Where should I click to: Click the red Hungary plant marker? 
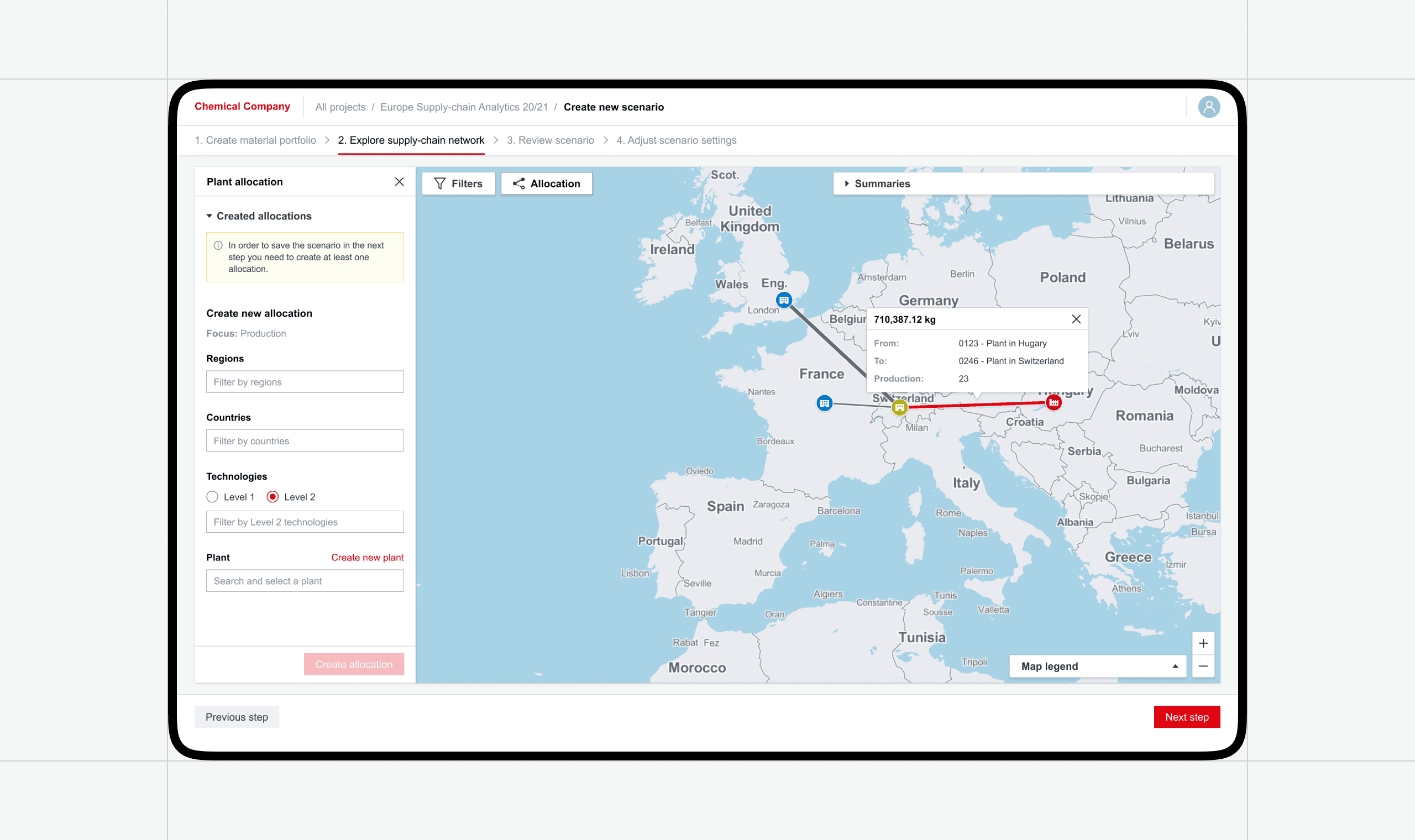click(x=1053, y=402)
